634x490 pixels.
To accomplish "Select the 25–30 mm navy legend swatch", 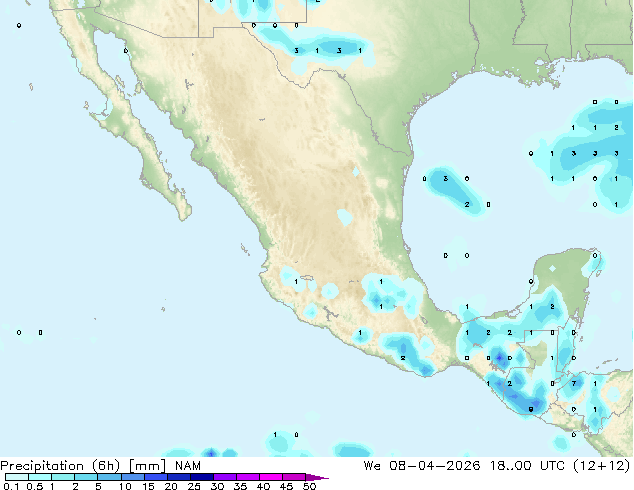I will point(202,477).
